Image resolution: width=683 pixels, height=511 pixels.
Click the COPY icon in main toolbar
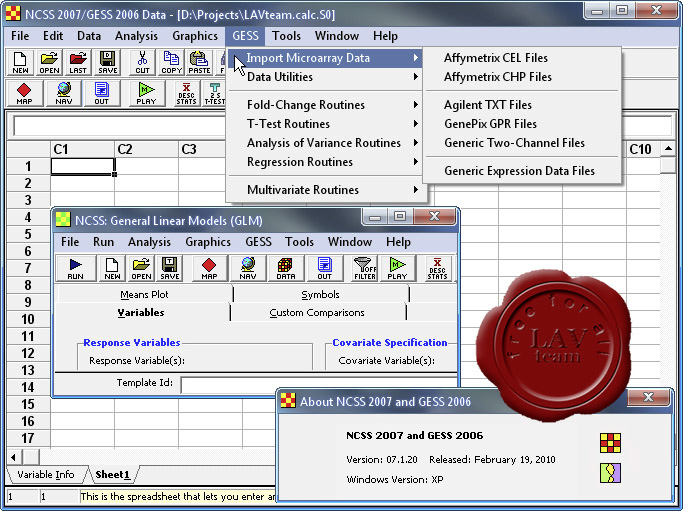click(x=171, y=63)
